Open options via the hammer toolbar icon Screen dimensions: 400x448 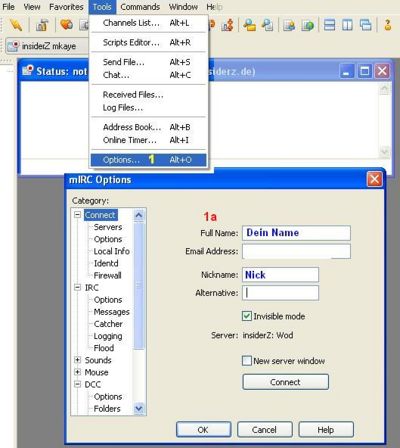[x=42, y=25]
